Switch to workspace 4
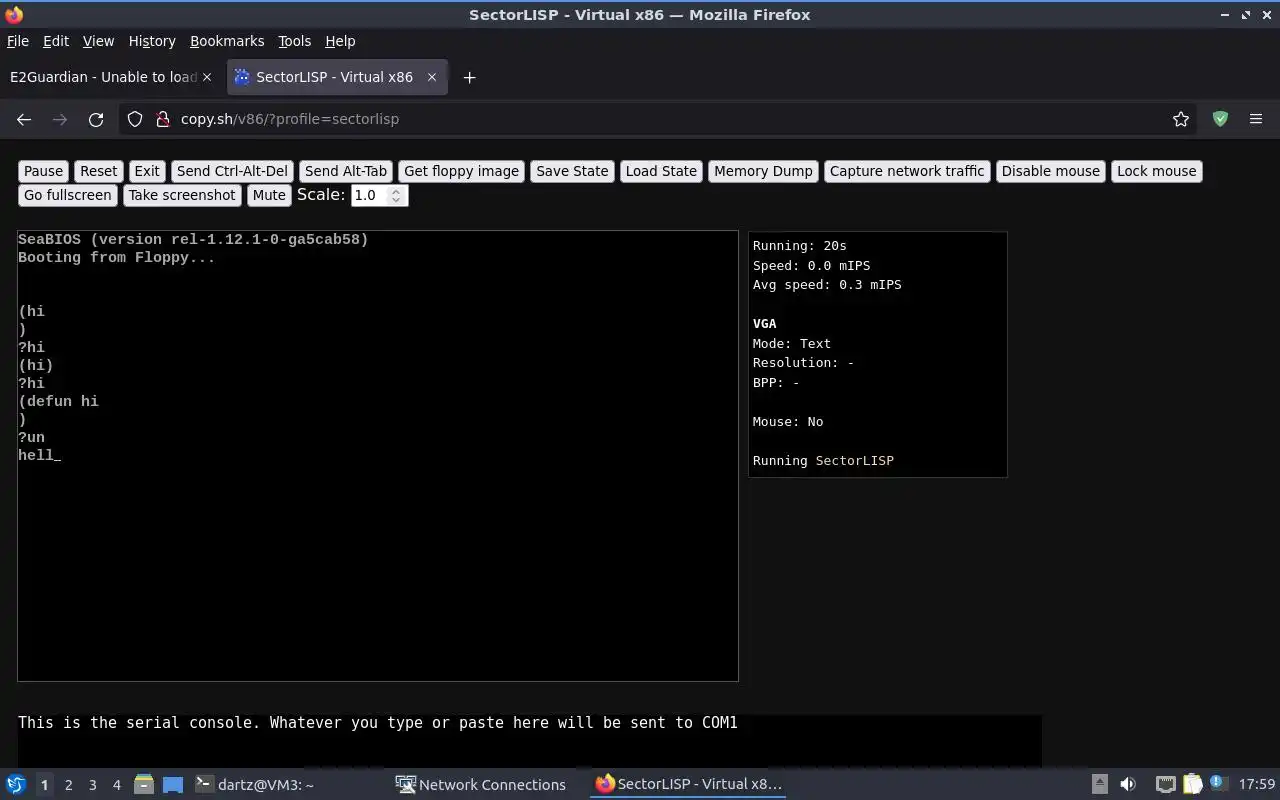Viewport: 1280px width, 800px height. tap(116, 785)
